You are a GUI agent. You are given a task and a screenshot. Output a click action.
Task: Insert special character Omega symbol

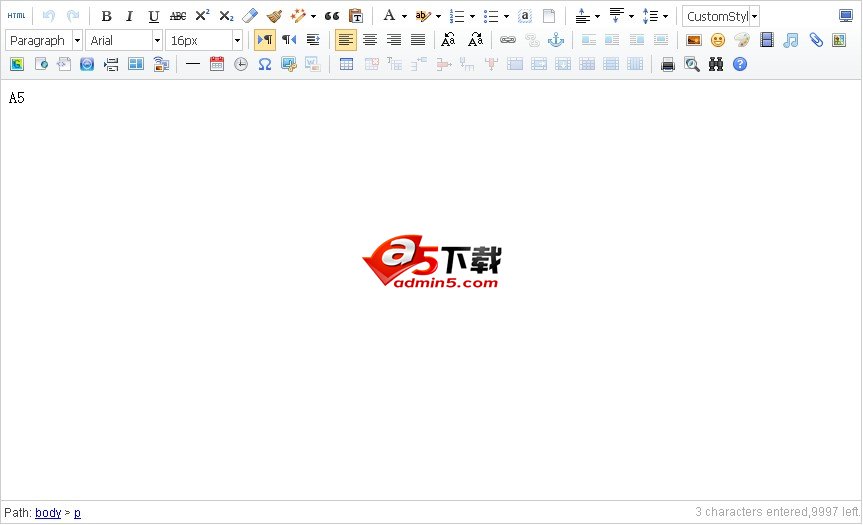coord(265,64)
